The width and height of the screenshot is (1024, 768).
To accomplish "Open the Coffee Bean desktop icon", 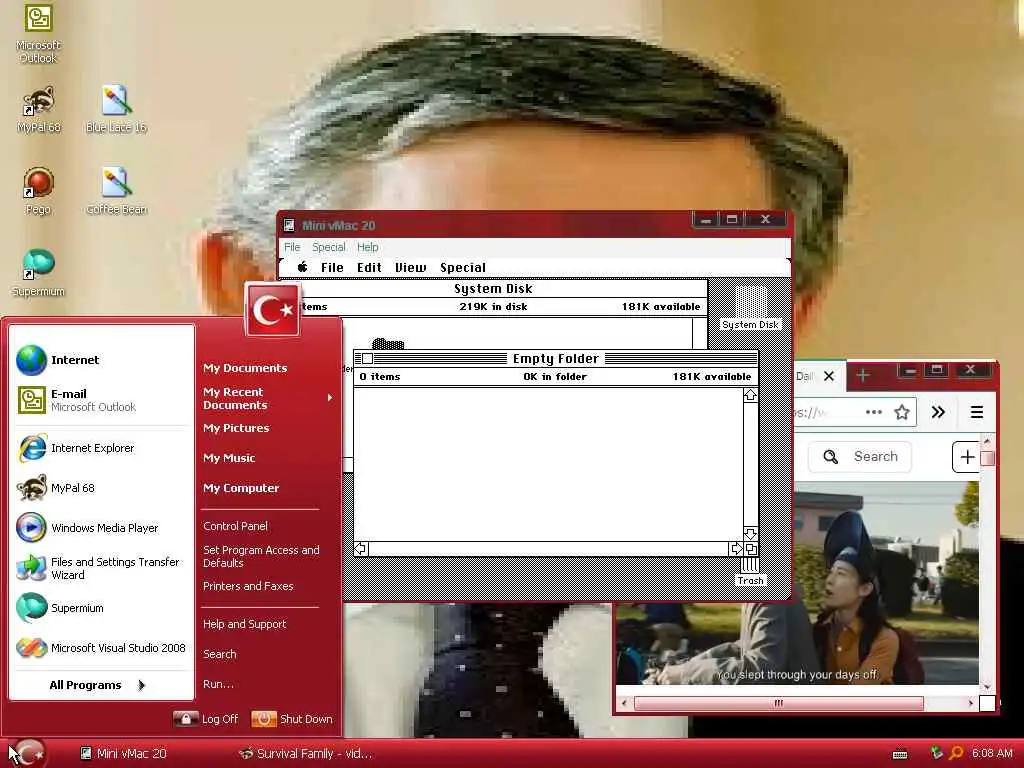I will point(116,191).
